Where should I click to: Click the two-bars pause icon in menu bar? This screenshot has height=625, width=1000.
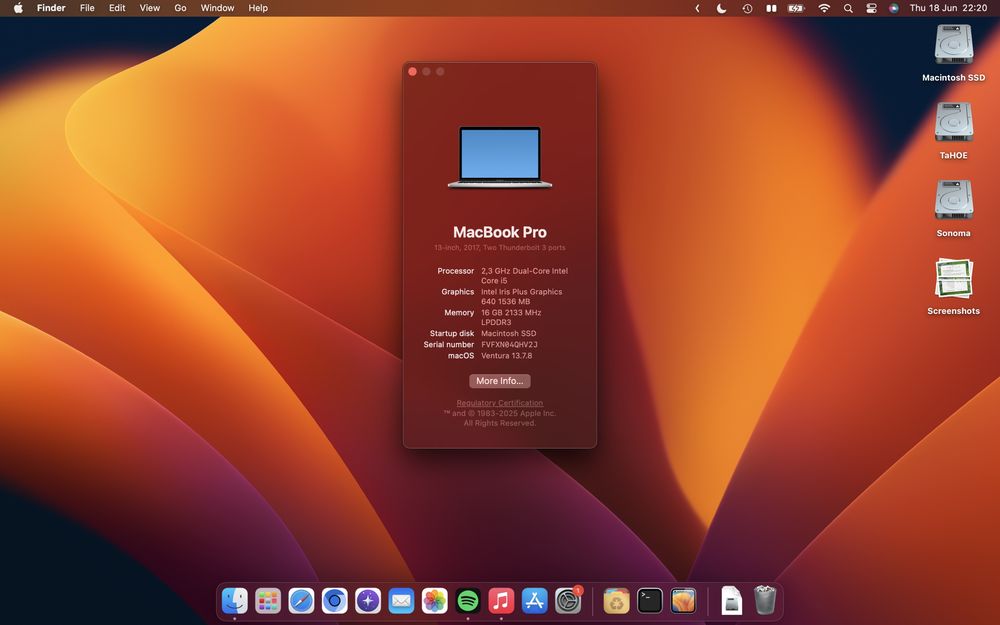coord(771,8)
